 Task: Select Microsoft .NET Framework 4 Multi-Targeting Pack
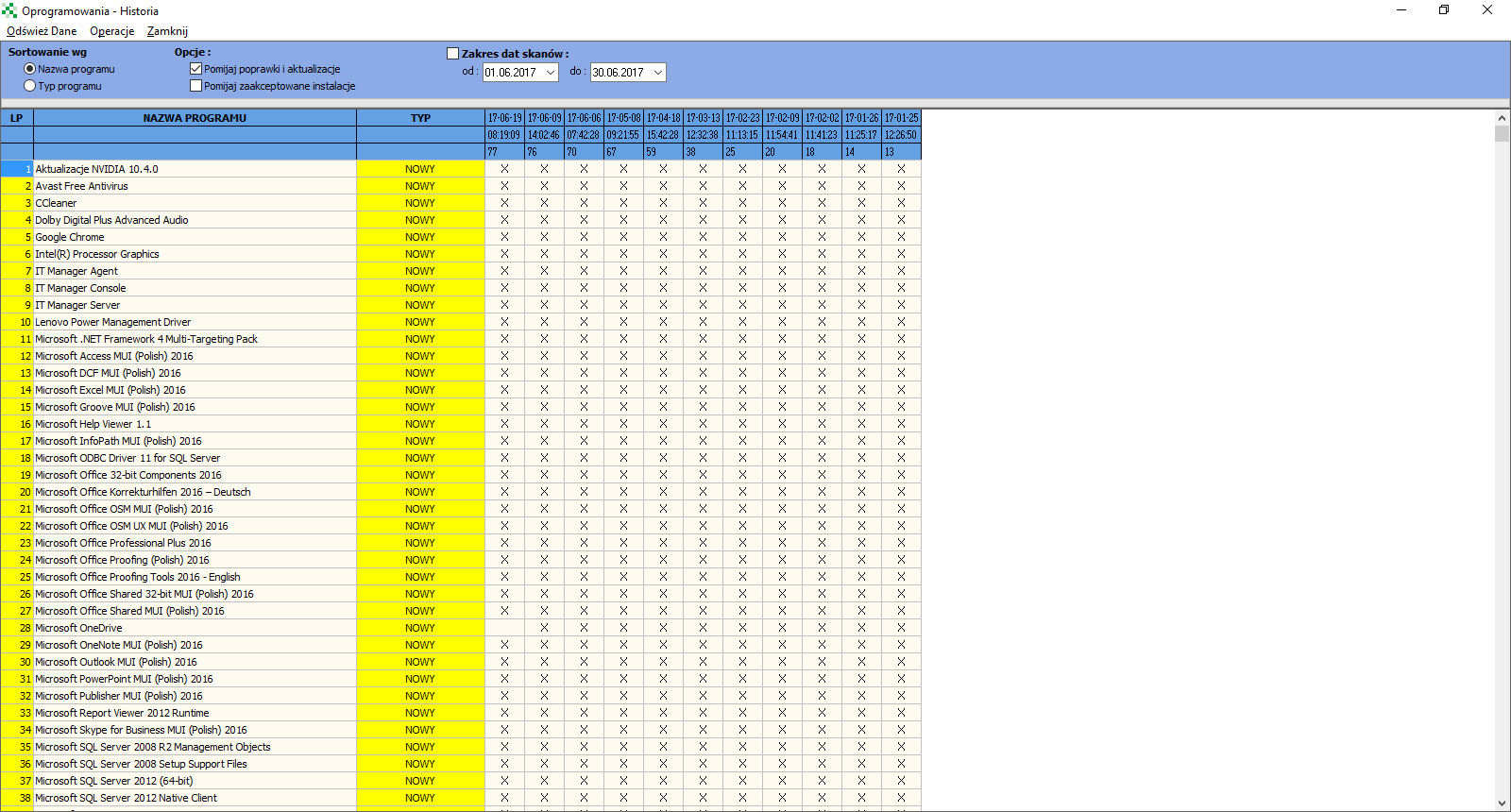point(195,339)
